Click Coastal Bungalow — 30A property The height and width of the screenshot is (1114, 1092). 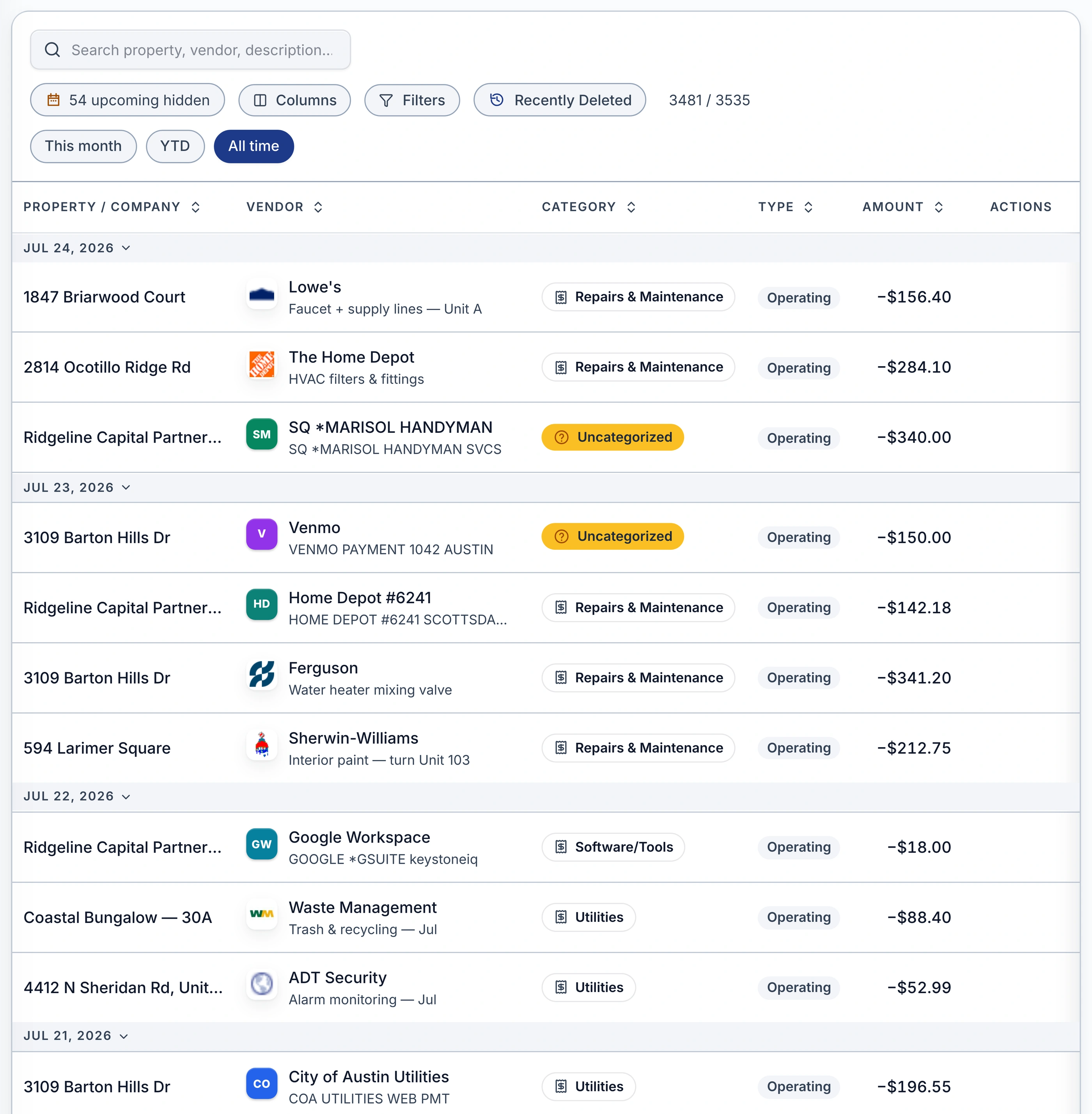tap(117, 917)
